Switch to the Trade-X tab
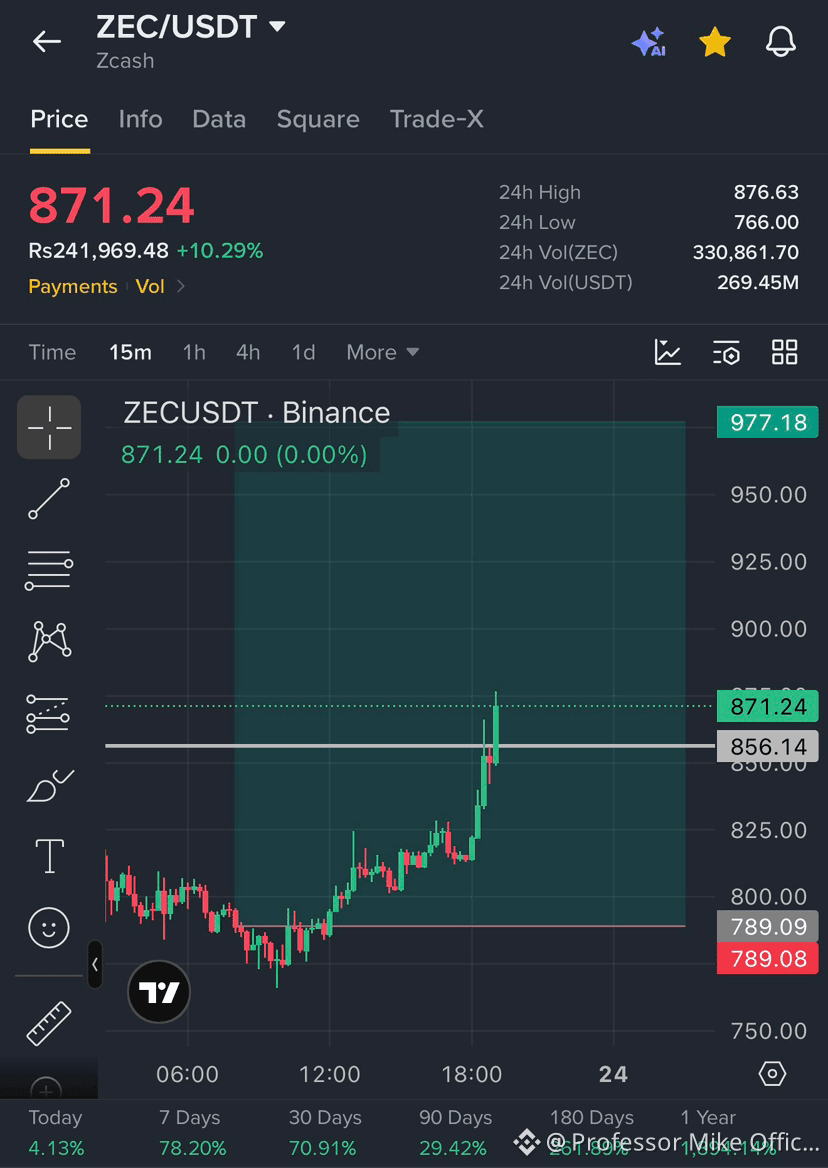The height and width of the screenshot is (1168, 828). [437, 119]
